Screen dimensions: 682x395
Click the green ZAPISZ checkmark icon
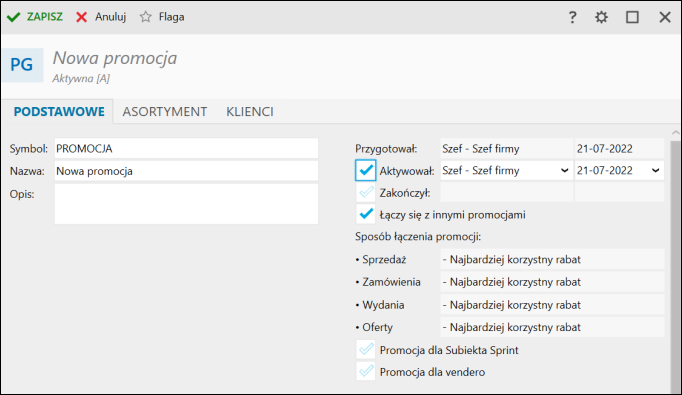(13, 17)
